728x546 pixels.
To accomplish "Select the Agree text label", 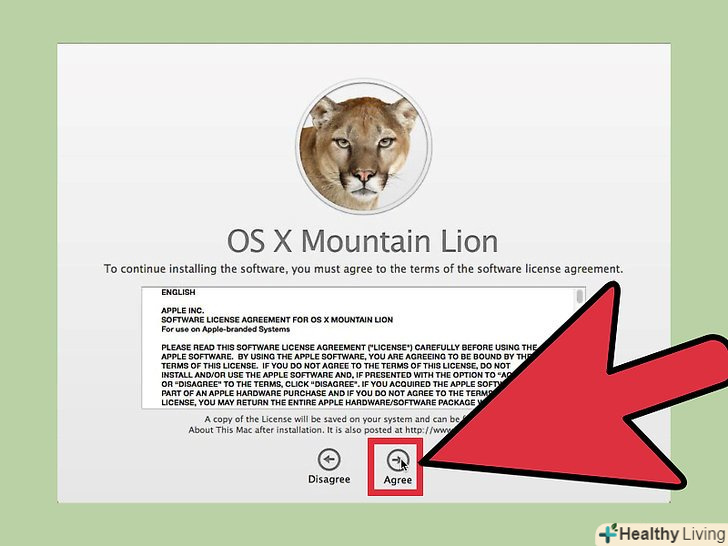I will coord(397,480).
